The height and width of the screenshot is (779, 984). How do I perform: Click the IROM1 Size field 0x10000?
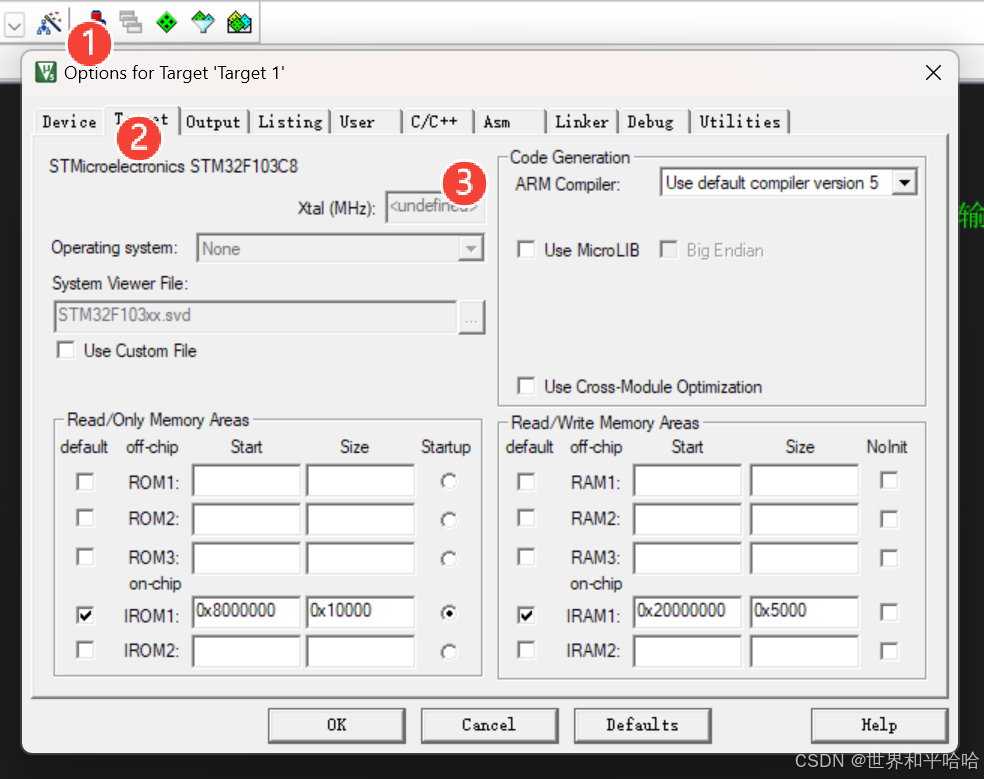361,611
